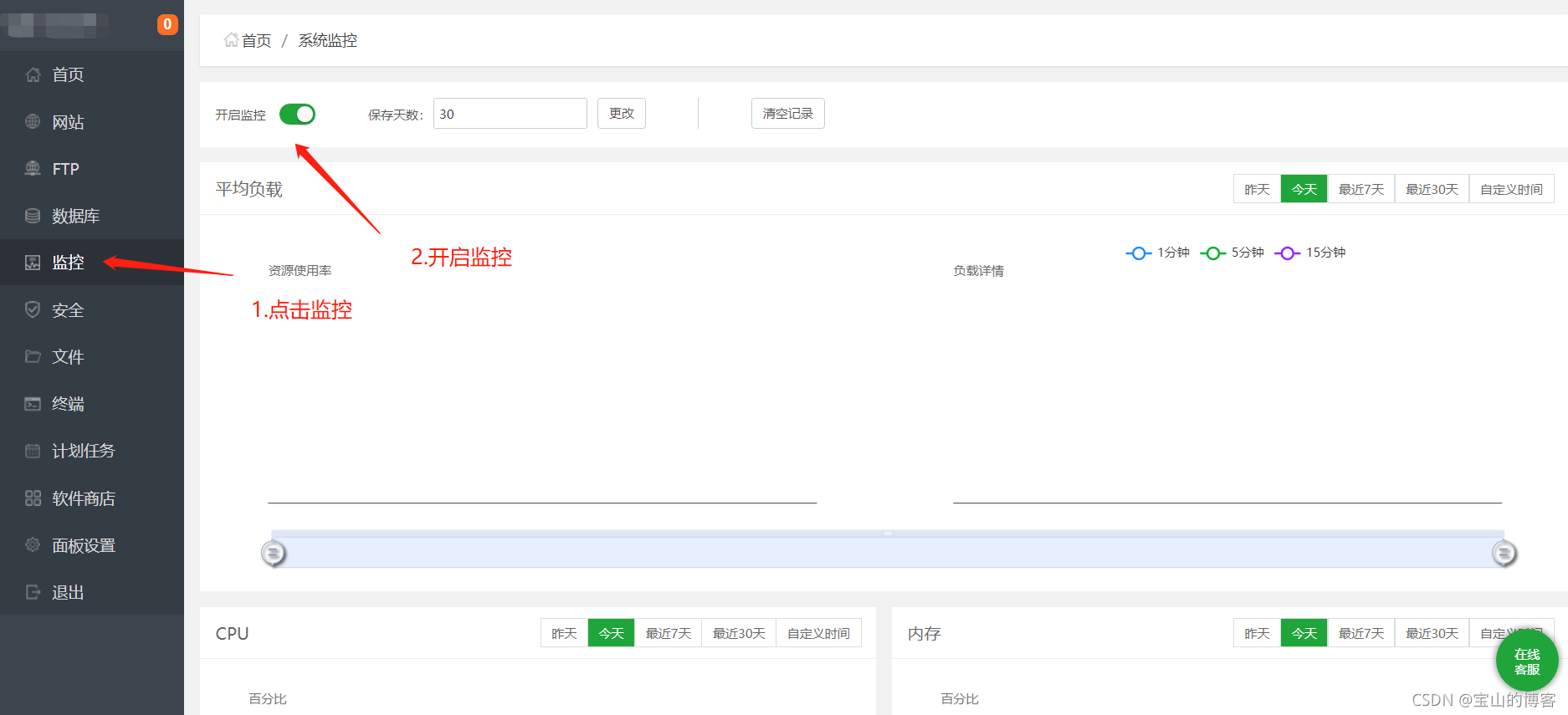The image size is (1568, 715).
Task: Open the Files folder icon
Action: [33, 357]
